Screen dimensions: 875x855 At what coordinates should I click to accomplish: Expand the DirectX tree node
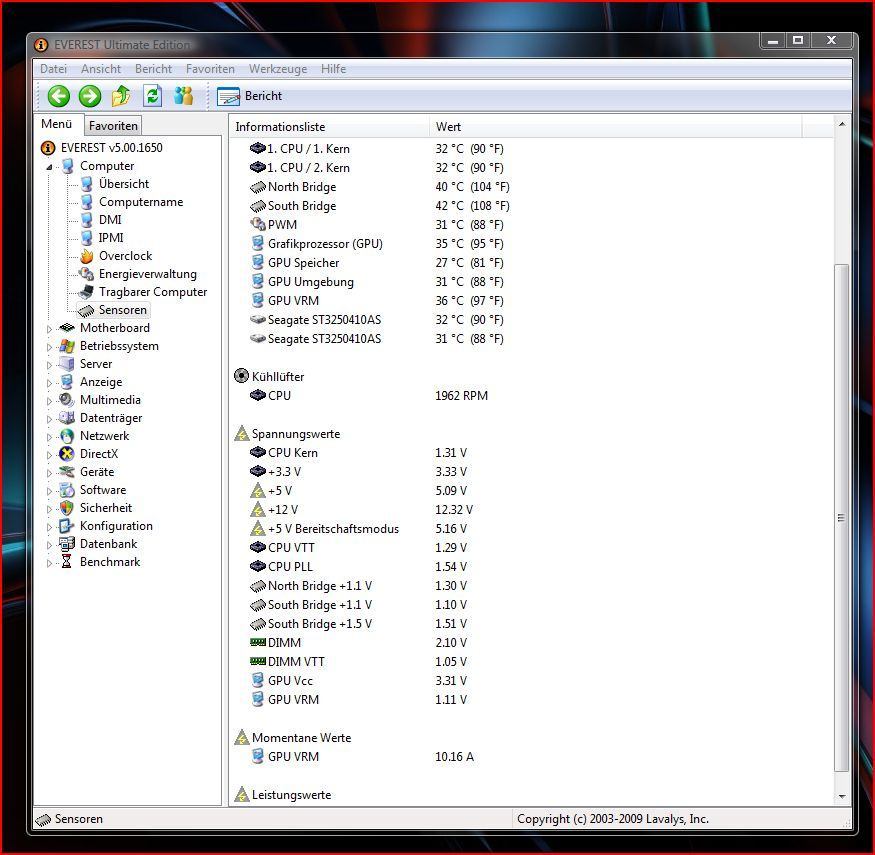coord(49,455)
